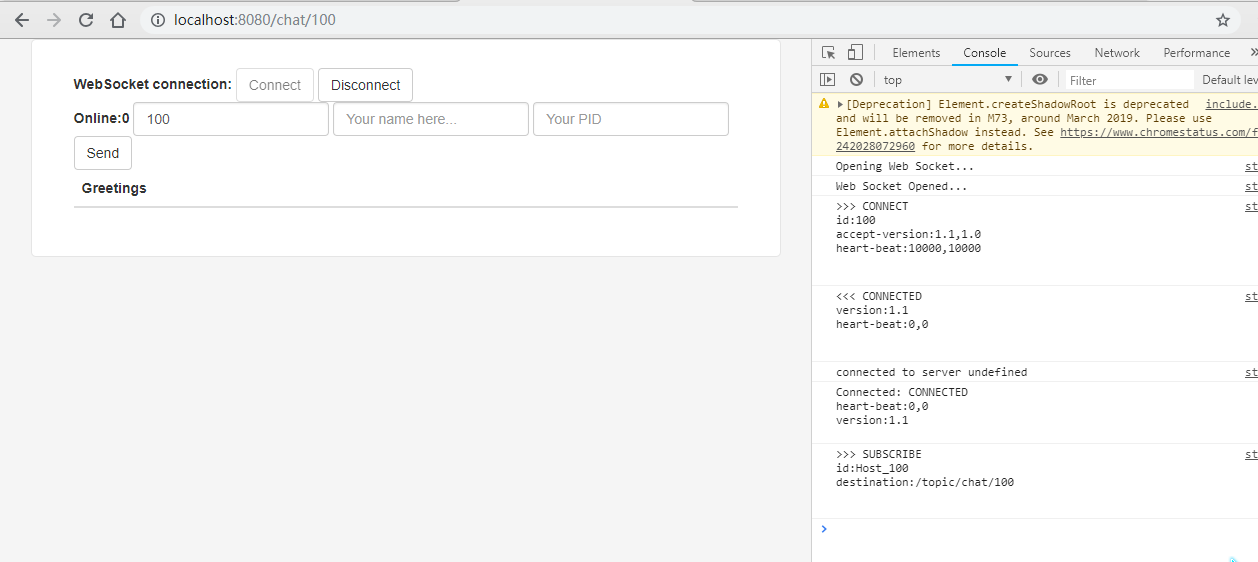The width and height of the screenshot is (1258, 562).
Task: Select the '>>> CONNECT' log entry
Action: click(x=872, y=206)
